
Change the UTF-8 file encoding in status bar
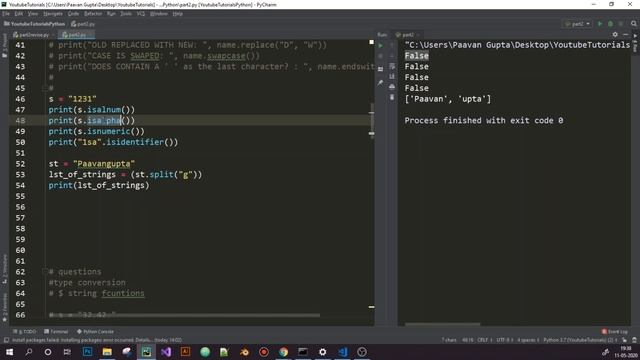[504, 340]
